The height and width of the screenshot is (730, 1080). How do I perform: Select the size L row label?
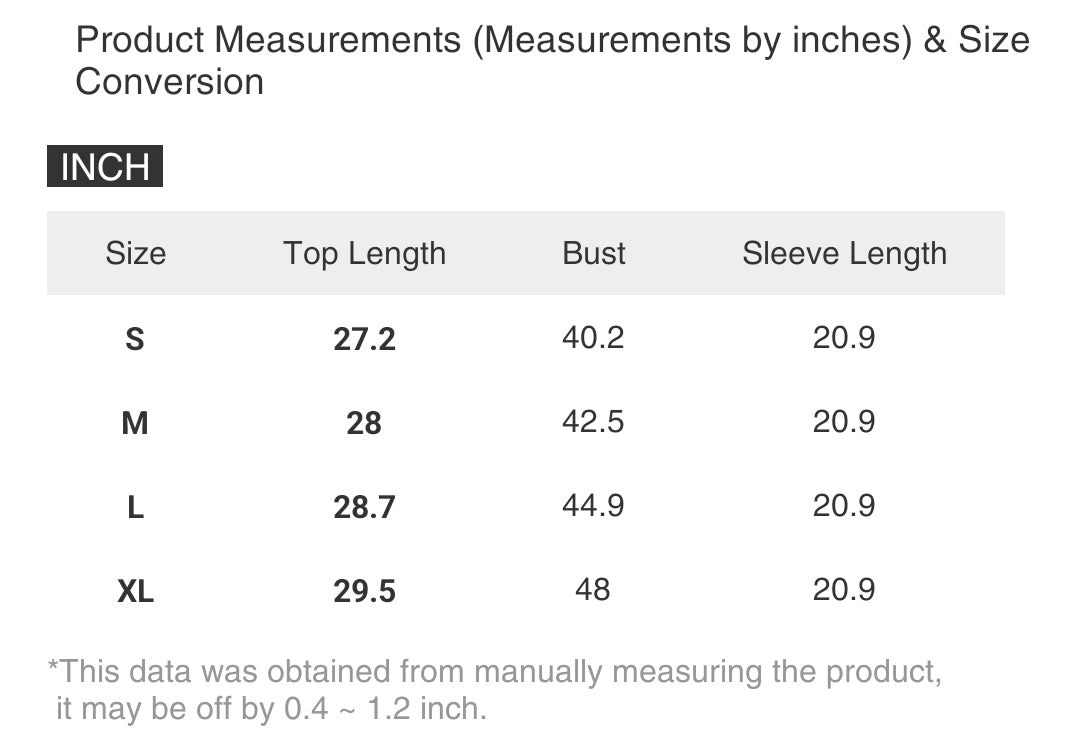pyautogui.click(x=135, y=507)
